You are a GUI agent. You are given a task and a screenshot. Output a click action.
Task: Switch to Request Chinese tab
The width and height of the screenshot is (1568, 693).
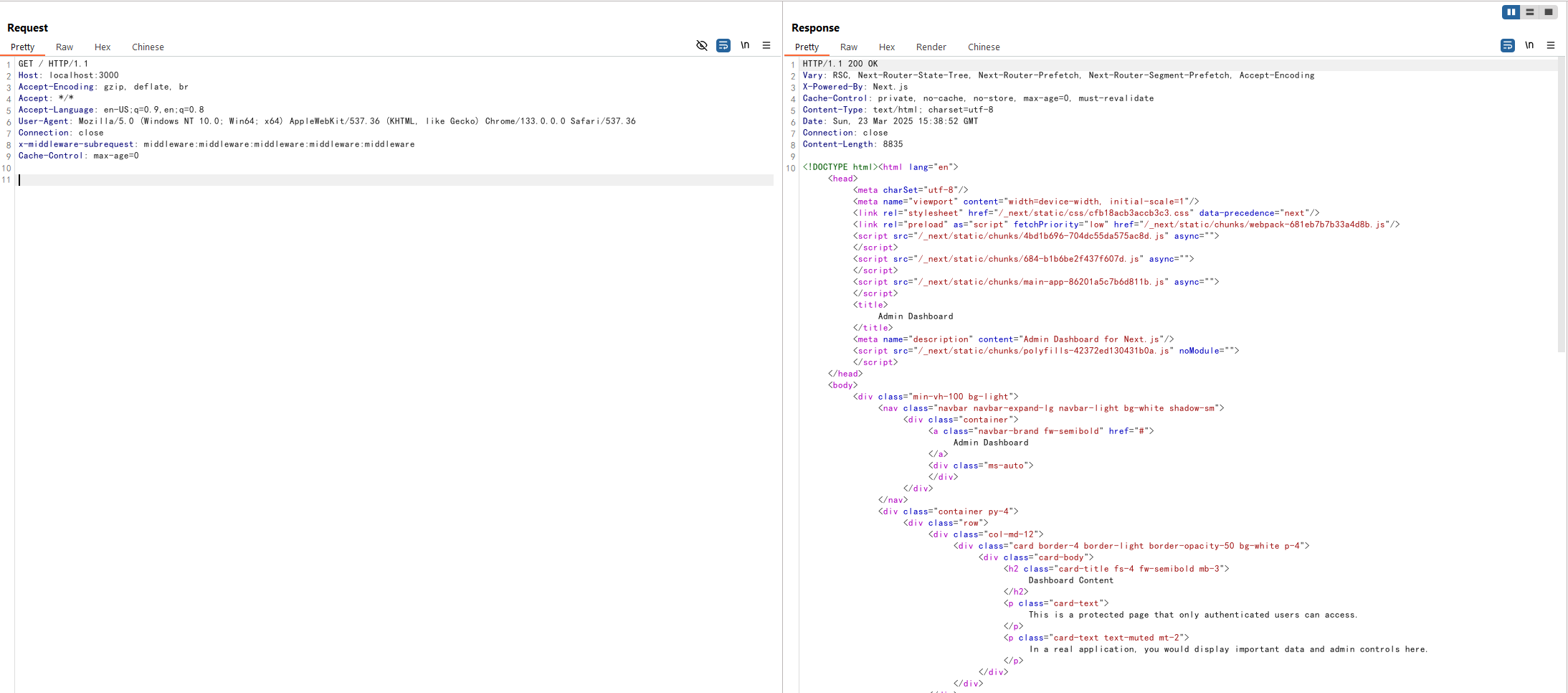[x=148, y=47]
